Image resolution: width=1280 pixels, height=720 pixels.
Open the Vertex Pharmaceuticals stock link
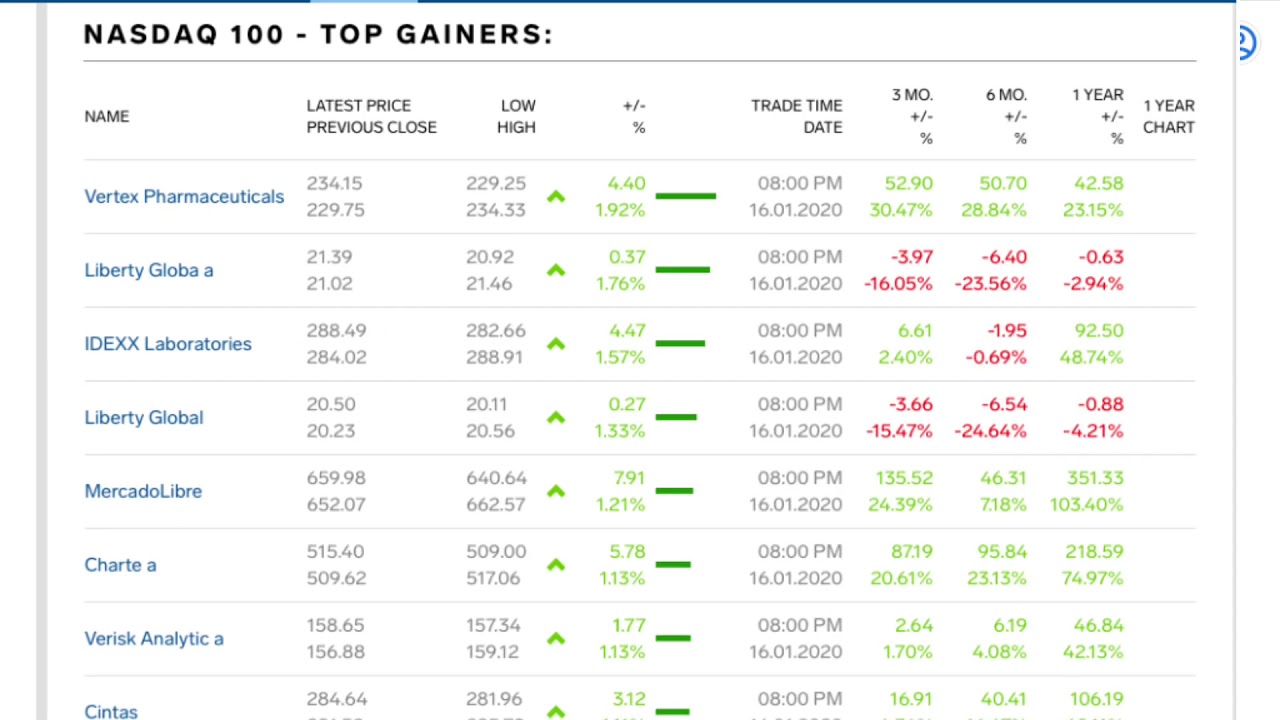click(x=184, y=197)
